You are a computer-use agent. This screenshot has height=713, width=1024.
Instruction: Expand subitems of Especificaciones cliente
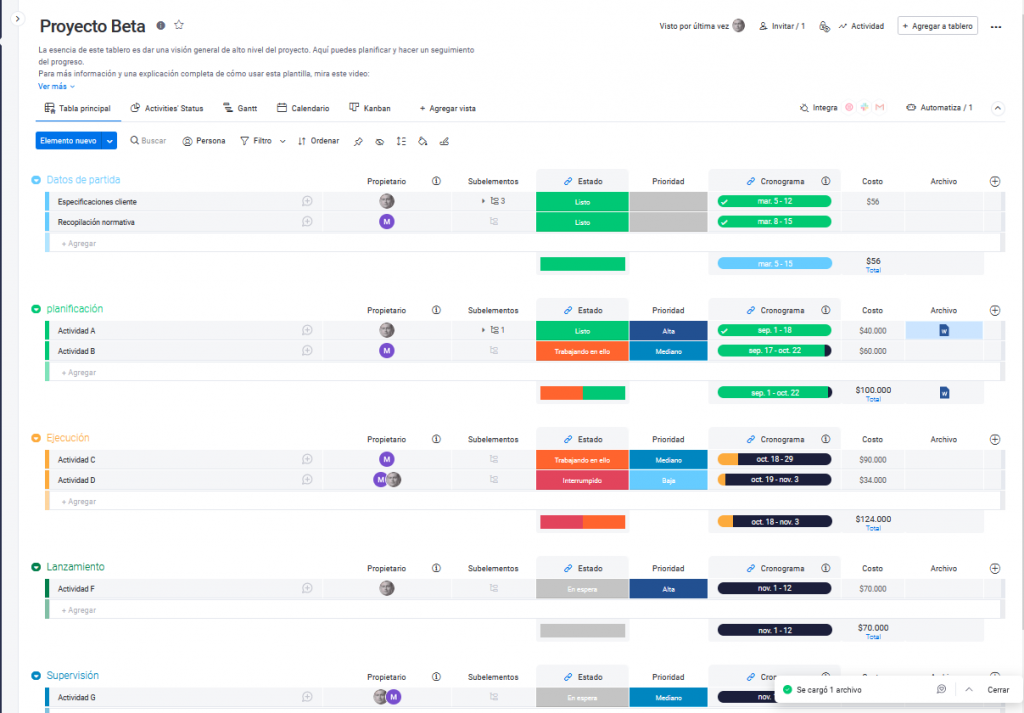point(483,201)
